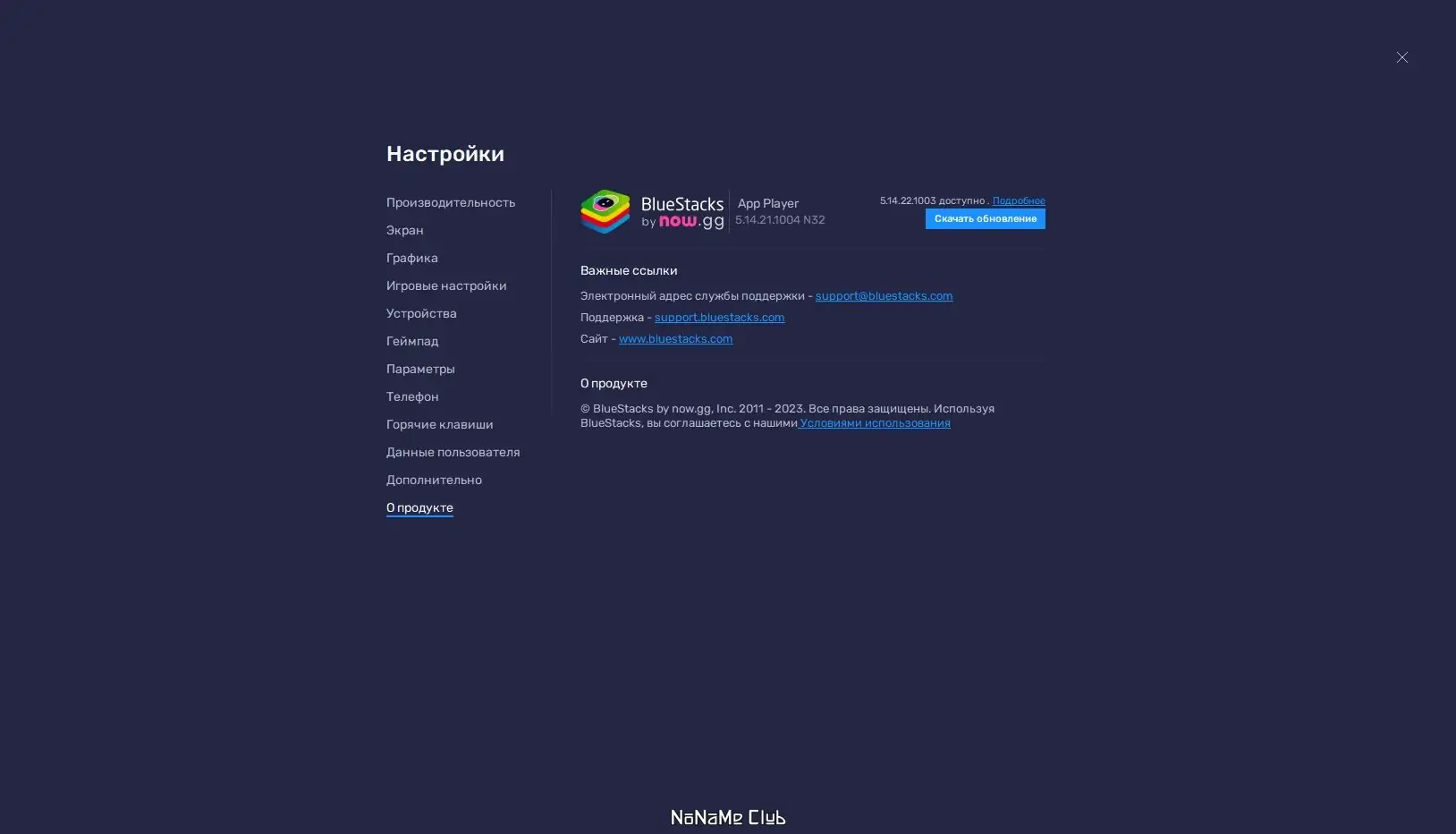Click the 5.14.22.1003 доступно update text
This screenshot has height=834, width=1456.
[x=933, y=201]
